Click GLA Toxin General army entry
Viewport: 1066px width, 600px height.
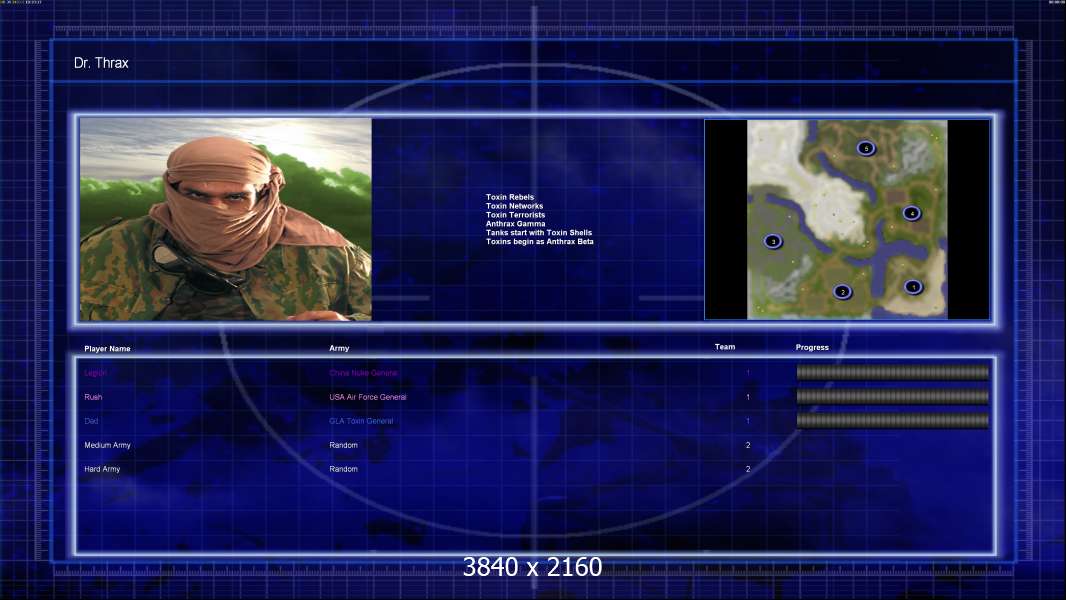point(361,421)
